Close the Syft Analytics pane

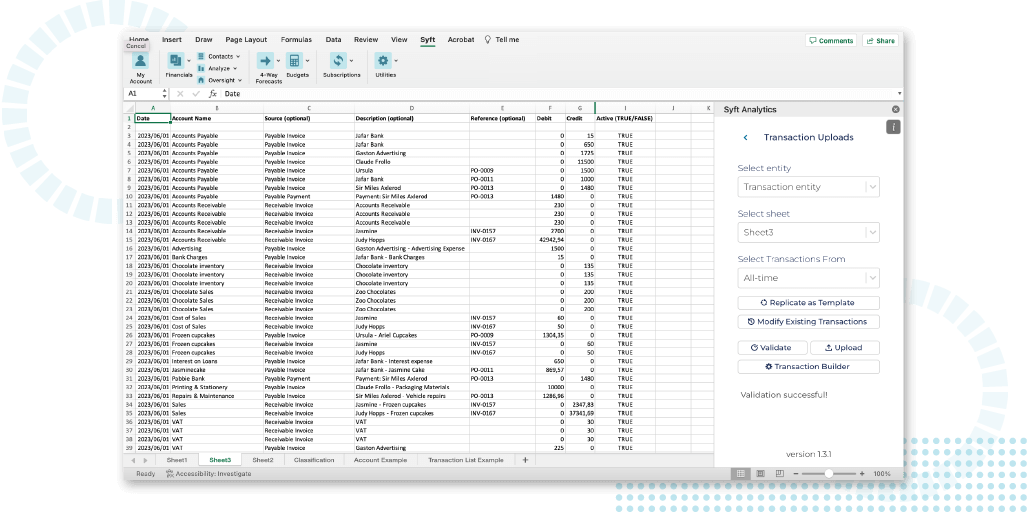tap(895, 109)
